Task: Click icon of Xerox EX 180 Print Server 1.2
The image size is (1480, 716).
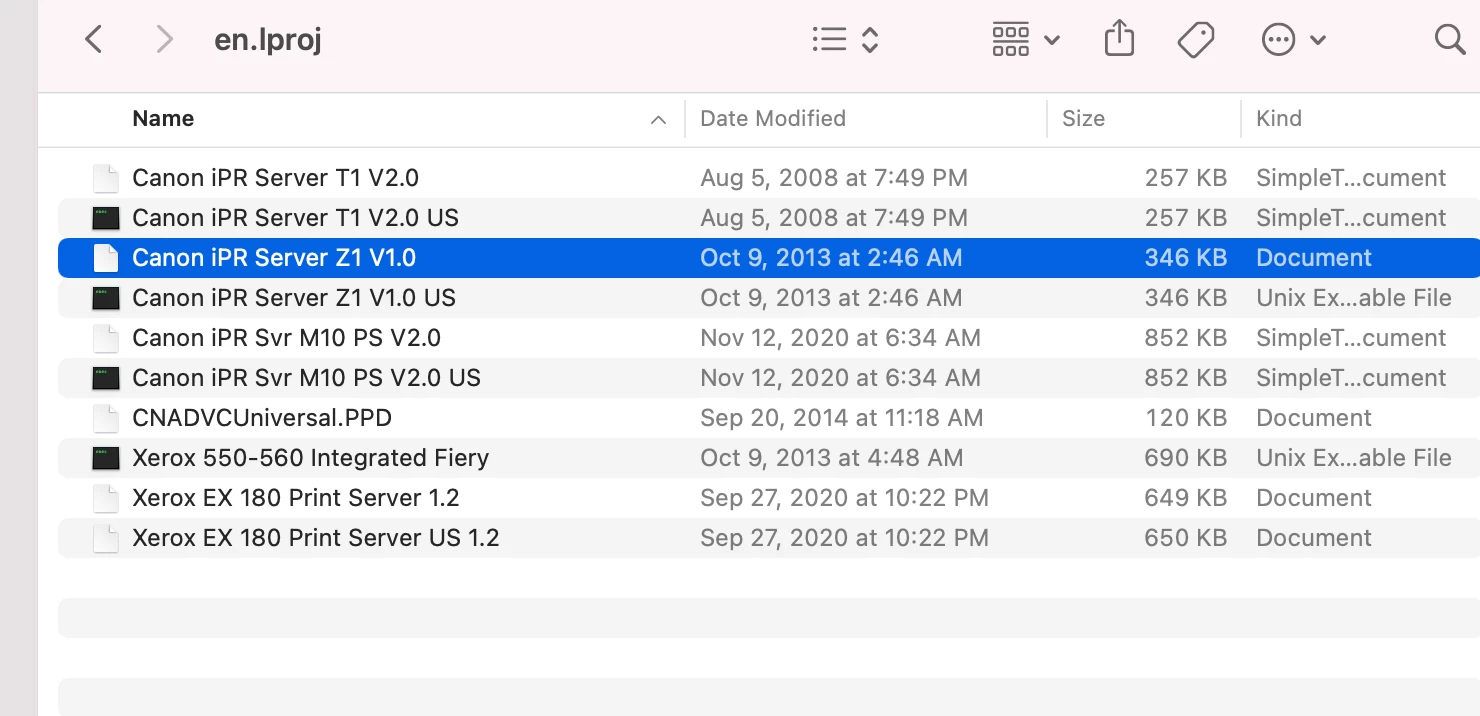Action: tap(105, 498)
